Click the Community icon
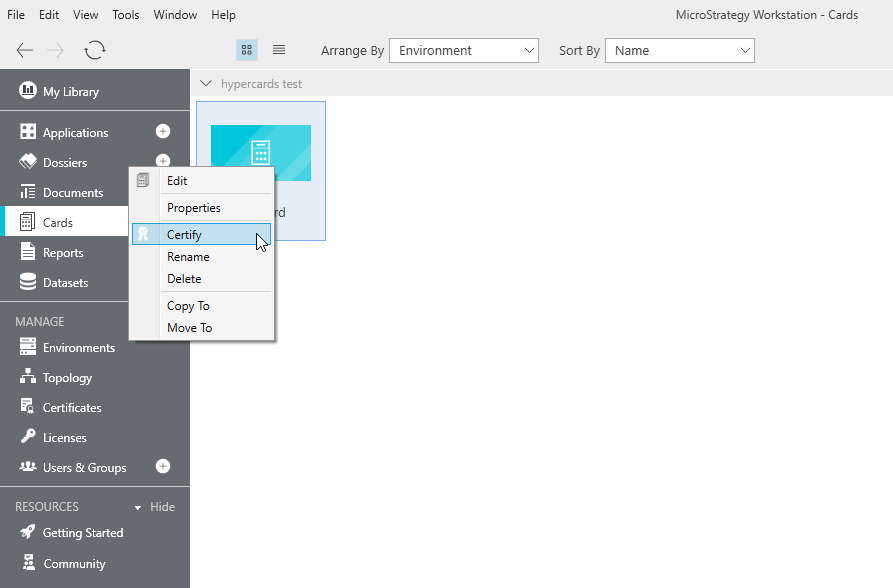The width and height of the screenshot is (893, 588). [x=28, y=562]
